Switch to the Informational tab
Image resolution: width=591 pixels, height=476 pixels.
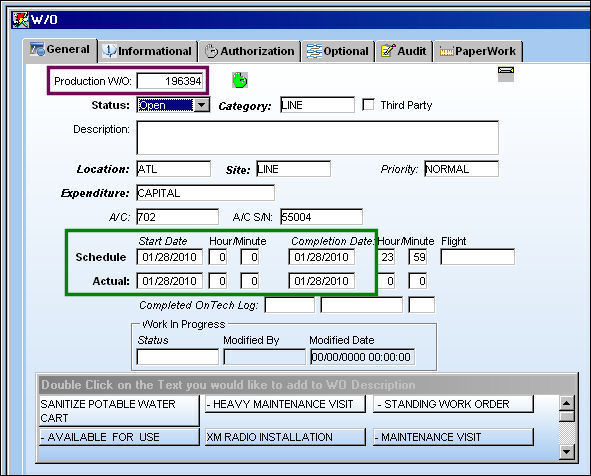tap(148, 51)
